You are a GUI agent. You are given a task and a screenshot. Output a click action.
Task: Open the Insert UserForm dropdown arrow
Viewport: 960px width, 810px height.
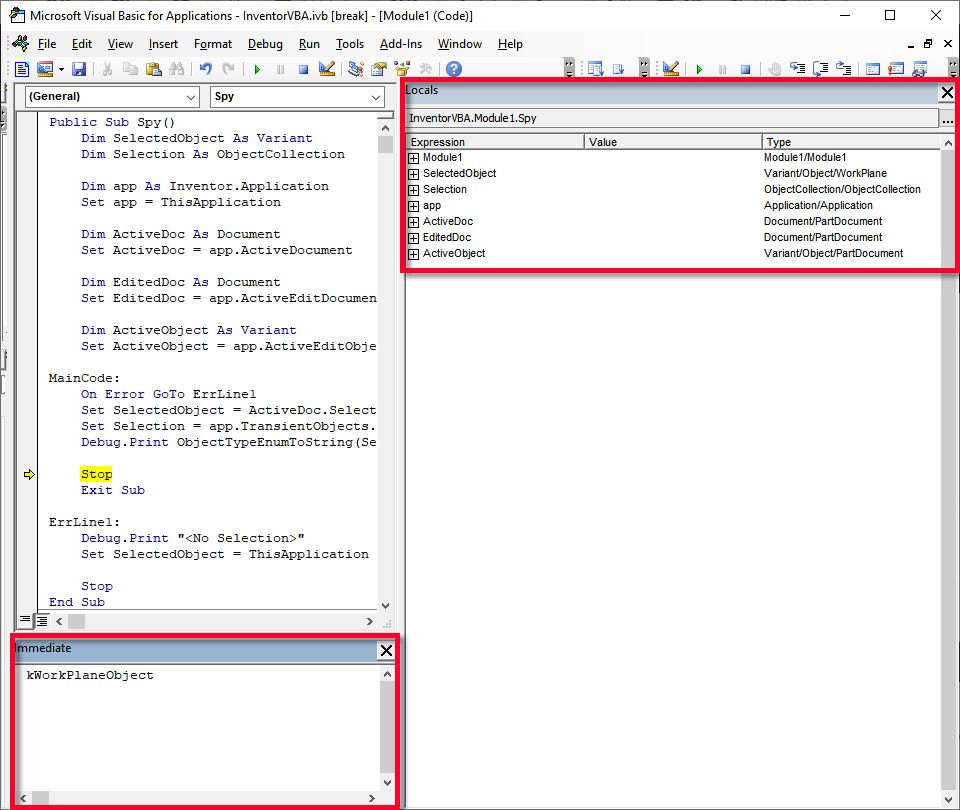61,69
